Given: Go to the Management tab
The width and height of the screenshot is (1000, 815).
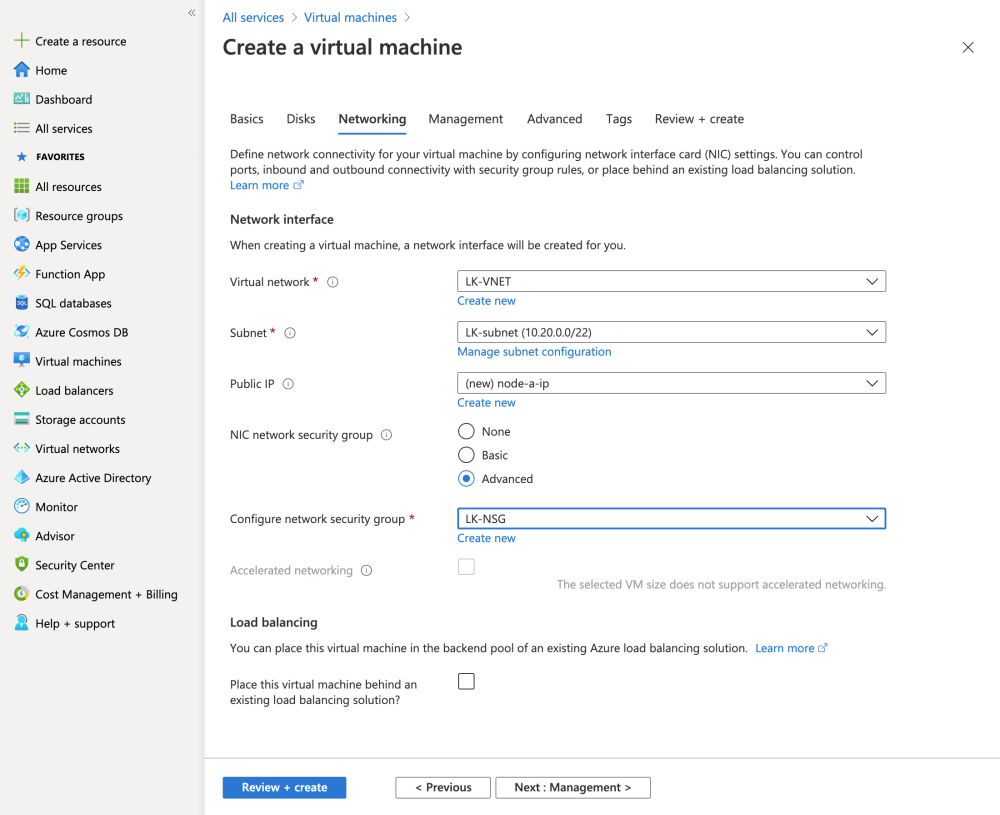Looking at the screenshot, I should tap(465, 119).
